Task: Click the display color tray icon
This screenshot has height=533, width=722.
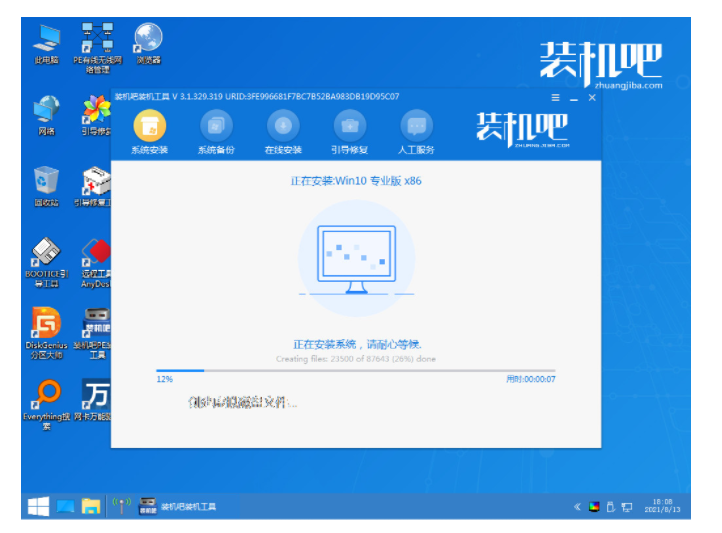Action: (x=594, y=507)
